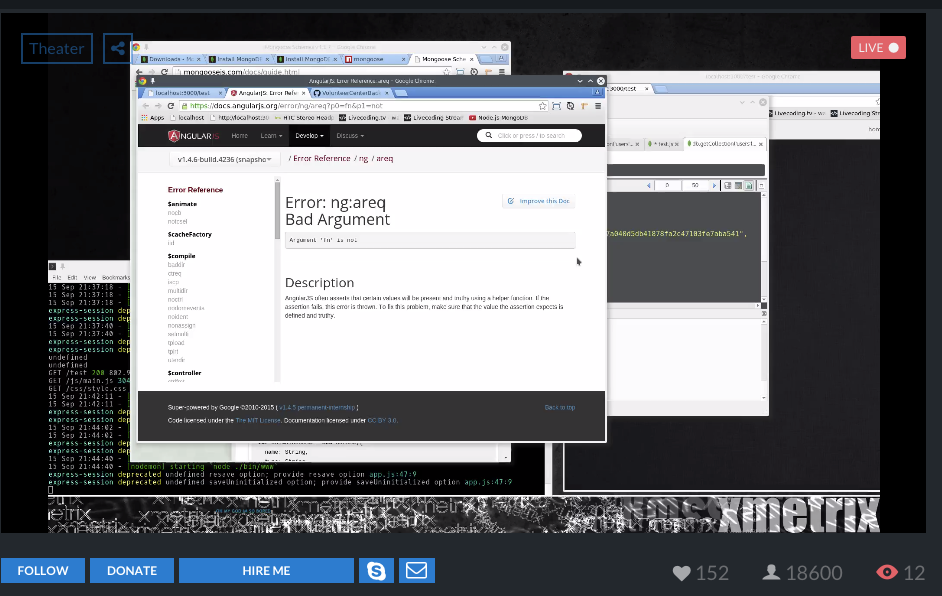Open Chrome menu in the Mongoose window
This screenshot has height=596, width=942.
click(502, 71)
